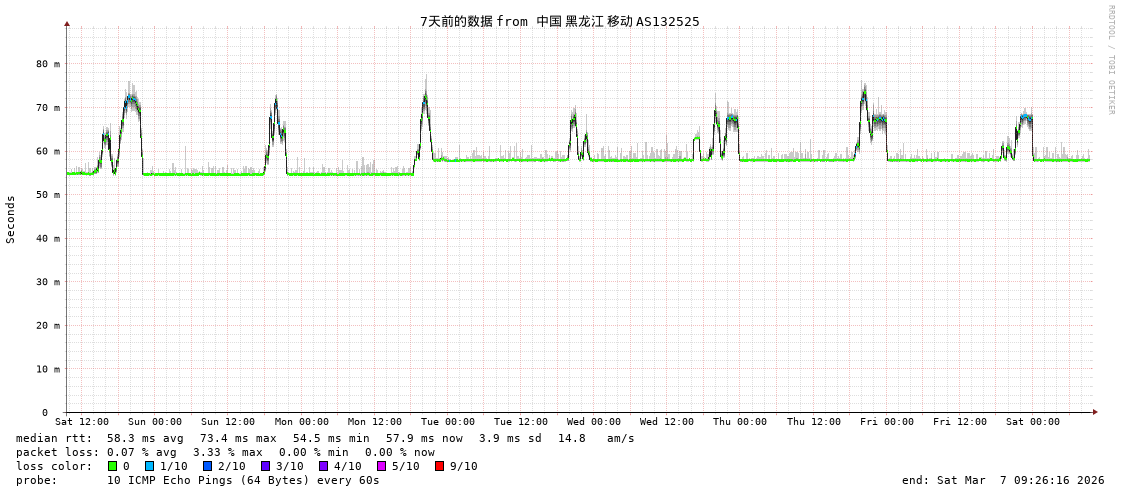
Task: Click the 'loss color:' legend label
Action: (x=54, y=467)
